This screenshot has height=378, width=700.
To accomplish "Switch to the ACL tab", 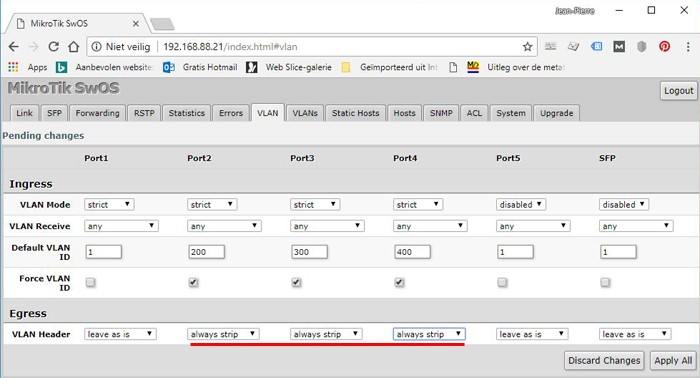I will pyautogui.click(x=474, y=113).
